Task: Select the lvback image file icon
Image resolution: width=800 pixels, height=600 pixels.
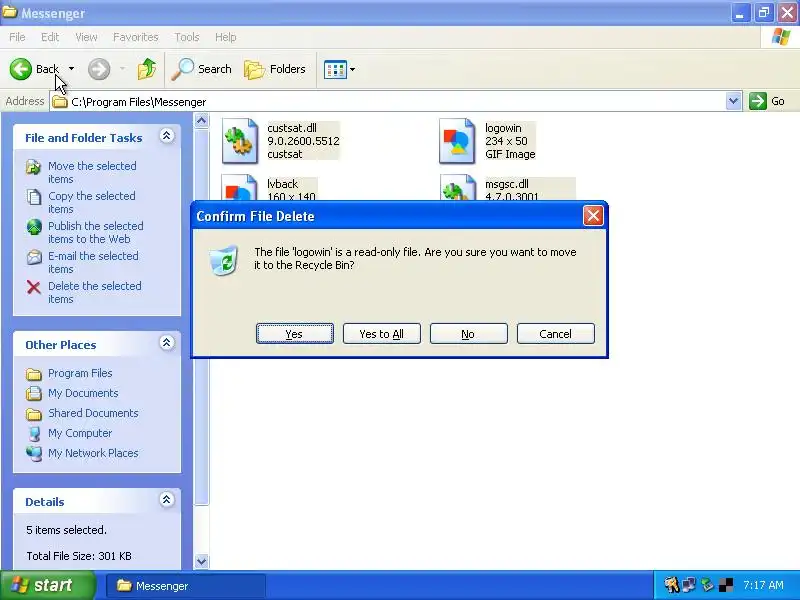Action: [240, 187]
